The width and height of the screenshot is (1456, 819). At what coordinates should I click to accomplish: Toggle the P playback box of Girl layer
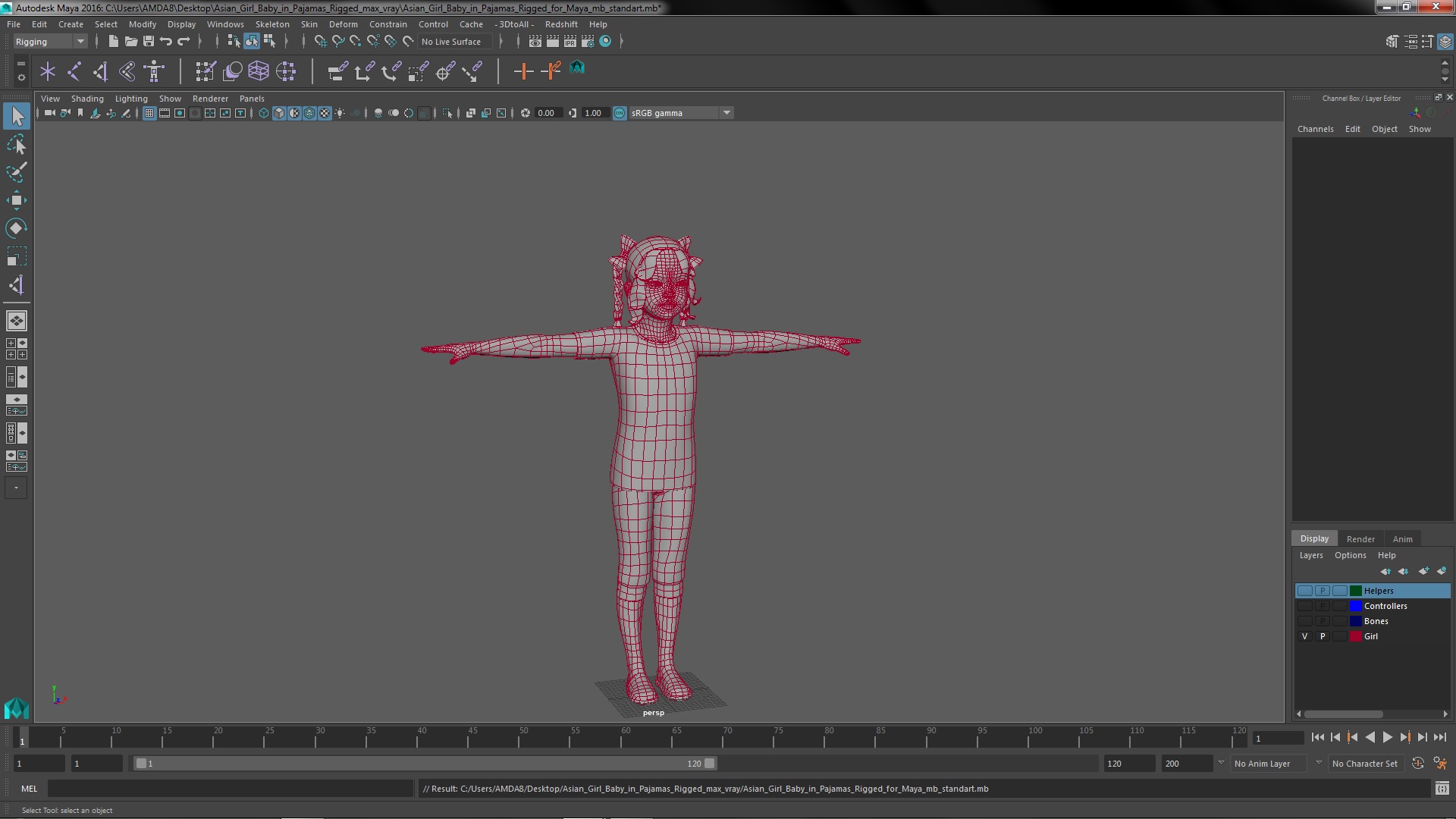[1323, 636]
